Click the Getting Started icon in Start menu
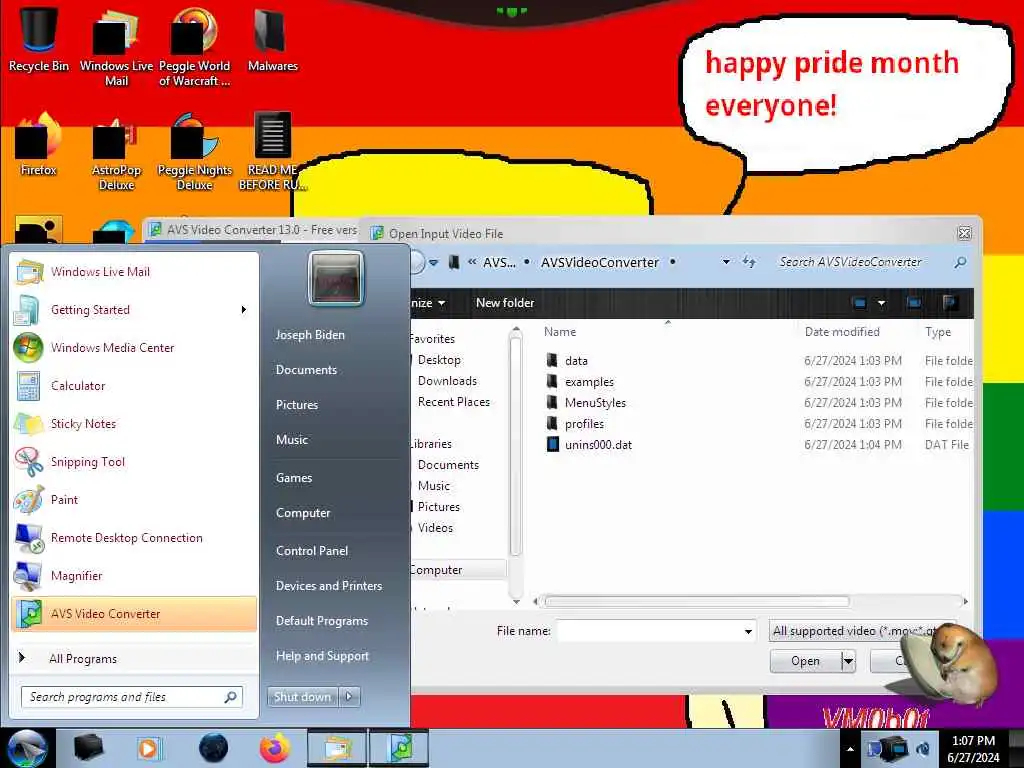This screenshot has width=1024, height=768. [x=28, y=310]
